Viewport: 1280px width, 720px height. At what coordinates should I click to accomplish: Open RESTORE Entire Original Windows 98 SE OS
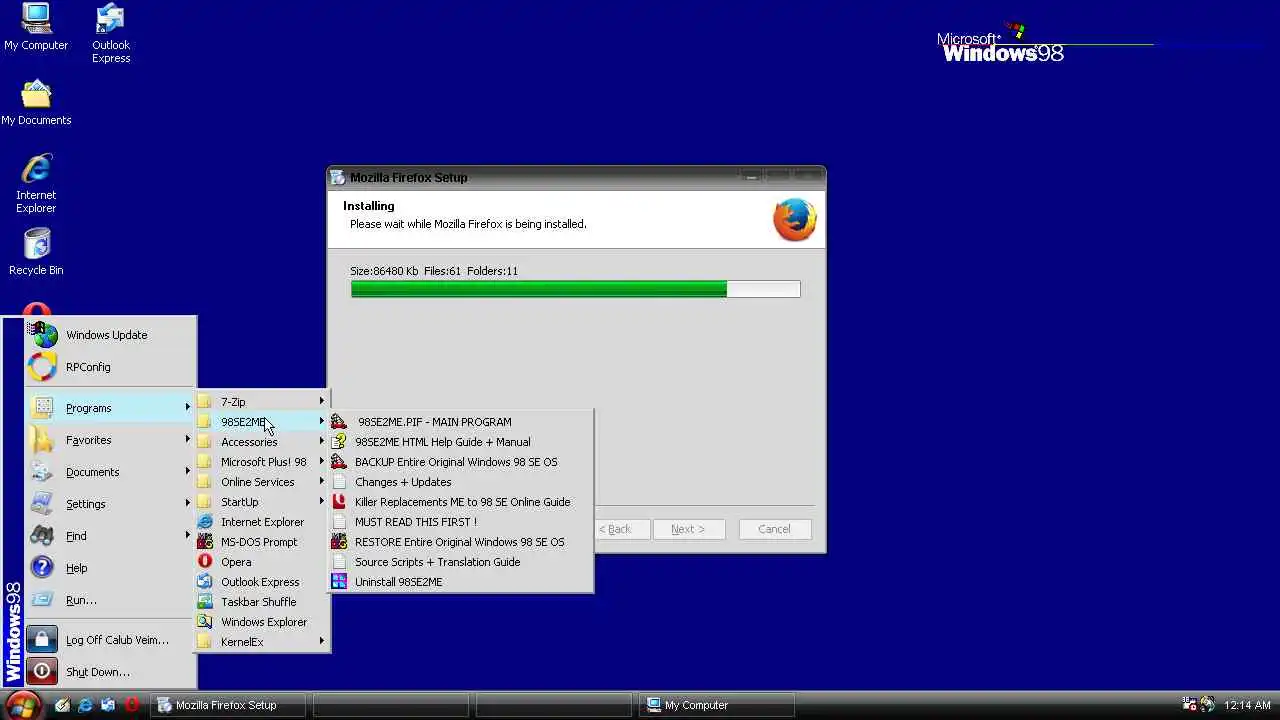pyautogui.click(x=461, y=542)
